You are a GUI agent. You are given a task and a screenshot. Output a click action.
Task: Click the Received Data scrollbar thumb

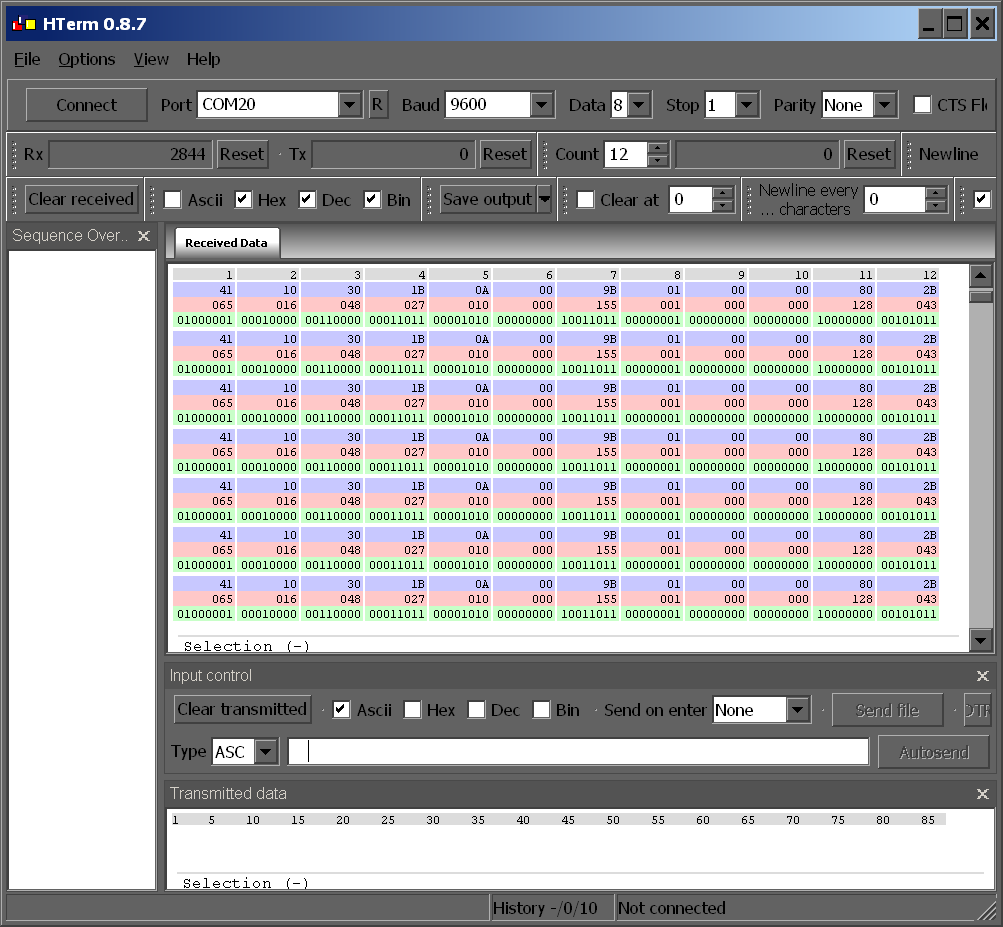[x=981, y=296]
